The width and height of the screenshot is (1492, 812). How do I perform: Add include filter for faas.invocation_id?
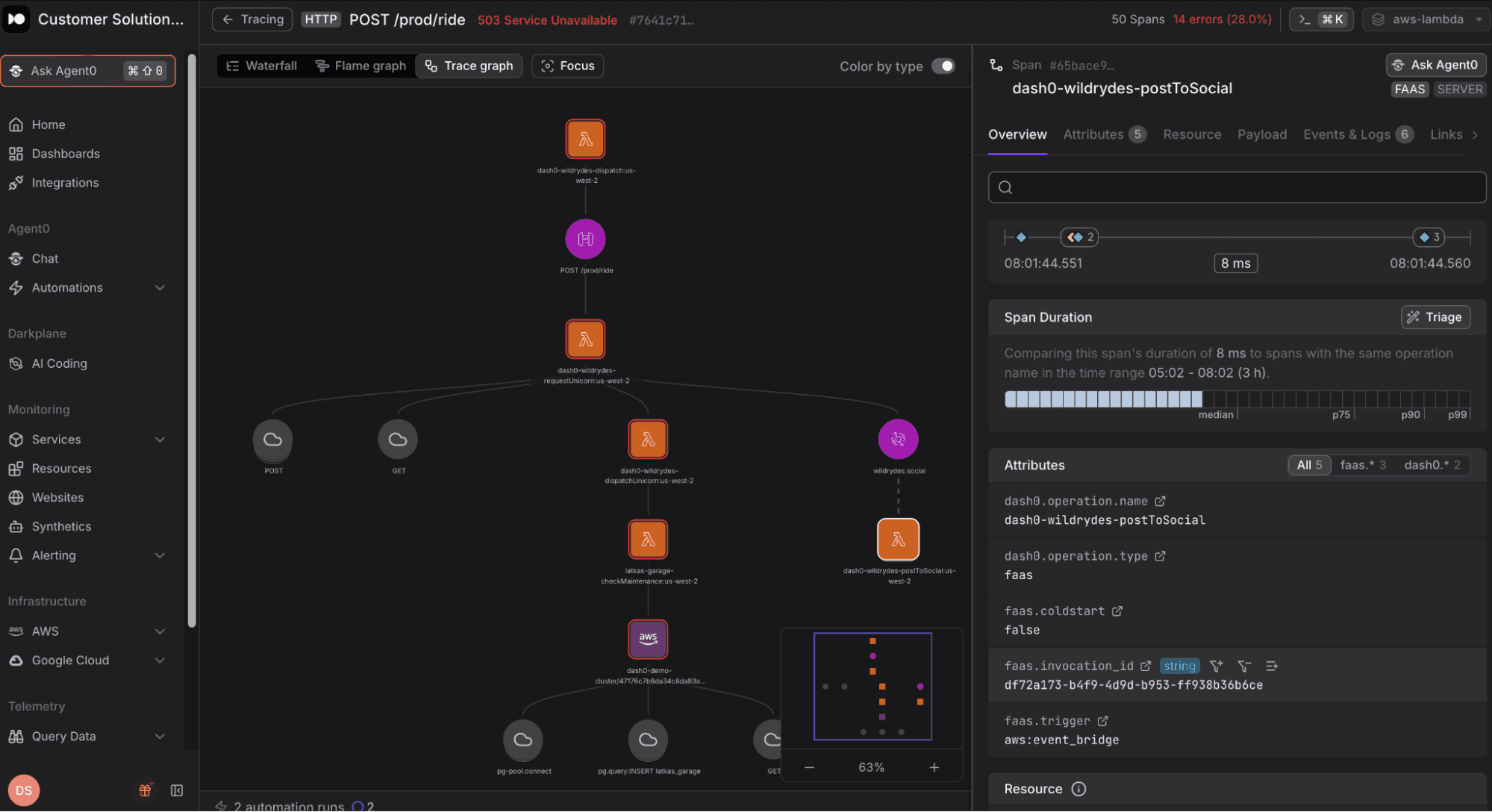click(1217, 666)
